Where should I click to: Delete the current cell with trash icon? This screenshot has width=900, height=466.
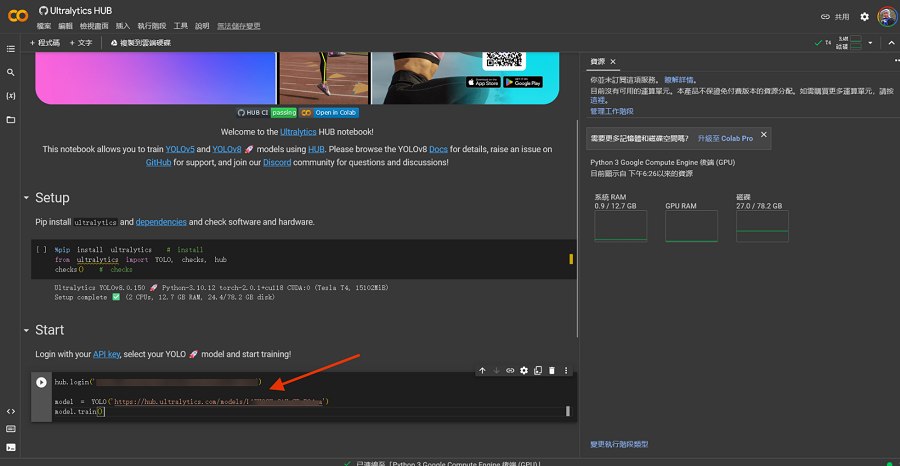pyautogui.click(x=552, y=371)
